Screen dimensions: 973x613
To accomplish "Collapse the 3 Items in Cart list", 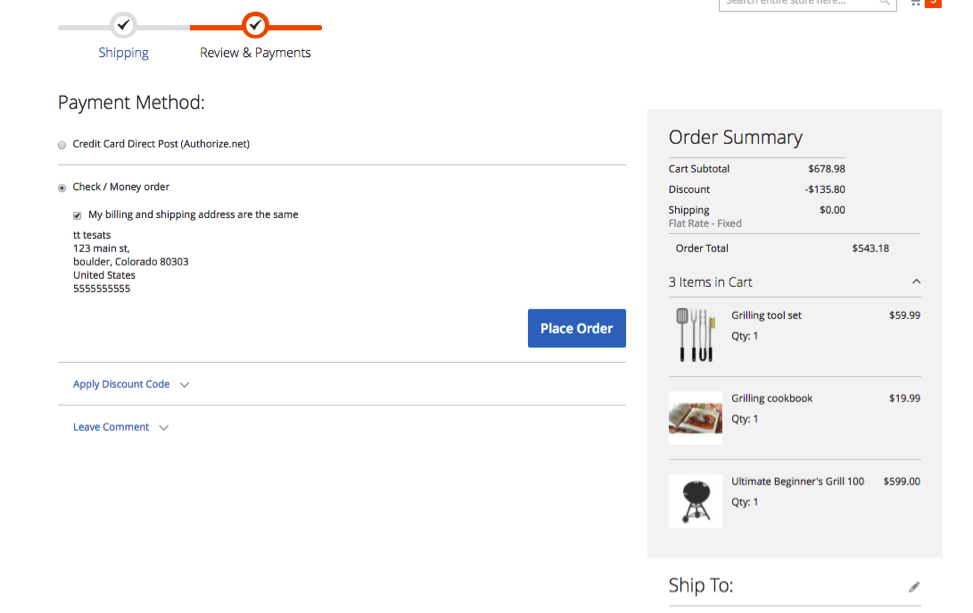I will (x=917, y=281).
